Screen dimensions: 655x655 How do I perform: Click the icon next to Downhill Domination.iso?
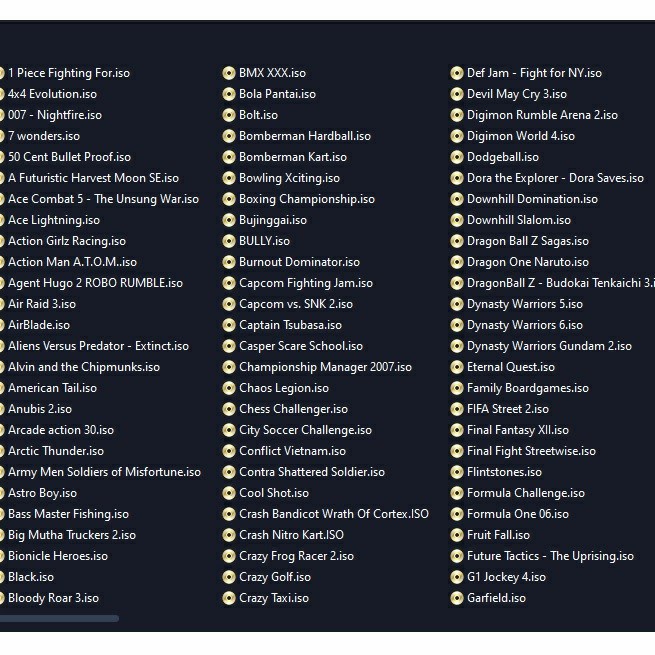click(x=457, y=199)
